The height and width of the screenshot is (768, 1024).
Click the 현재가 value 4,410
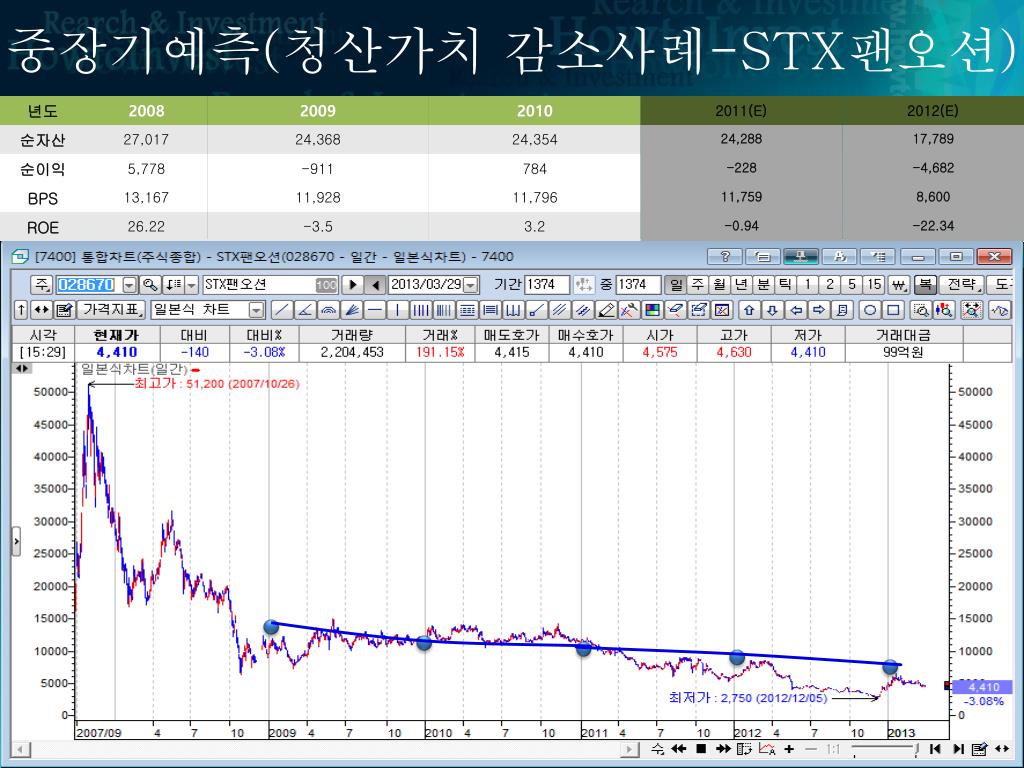point(117,352)
